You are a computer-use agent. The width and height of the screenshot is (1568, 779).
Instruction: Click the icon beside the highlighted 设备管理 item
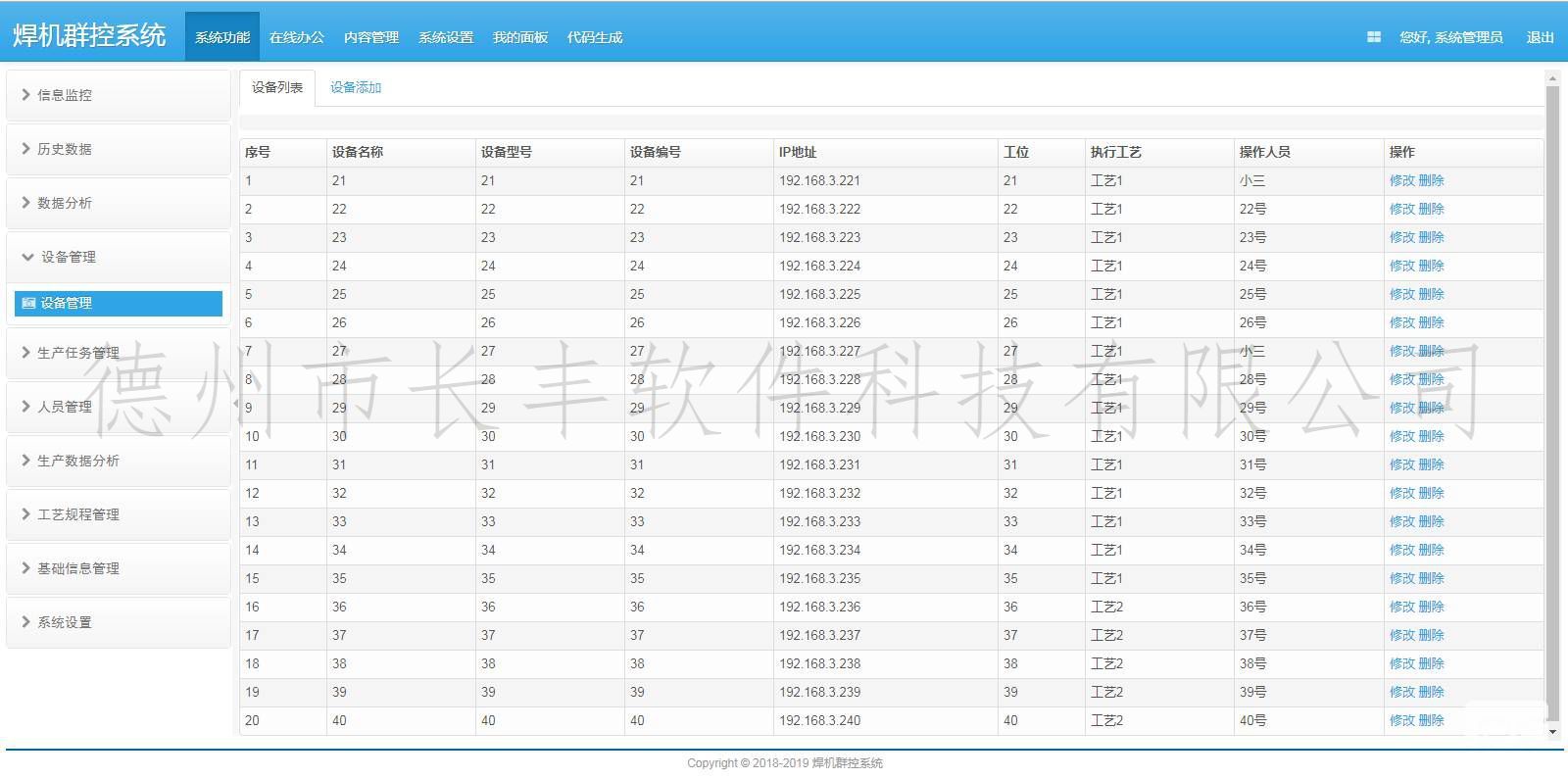pos(28,304)
